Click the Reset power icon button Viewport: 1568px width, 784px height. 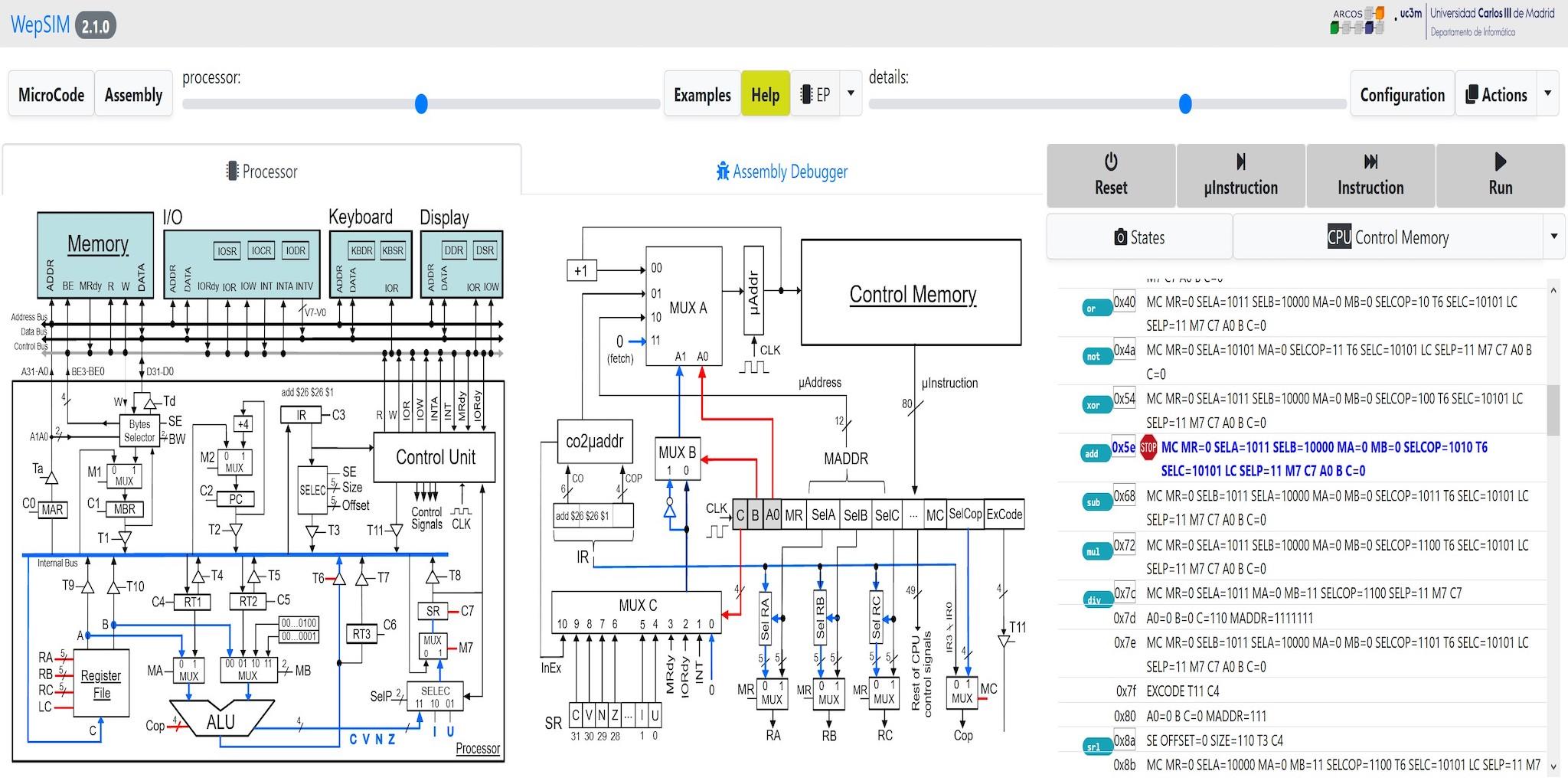click(1111, 175)
